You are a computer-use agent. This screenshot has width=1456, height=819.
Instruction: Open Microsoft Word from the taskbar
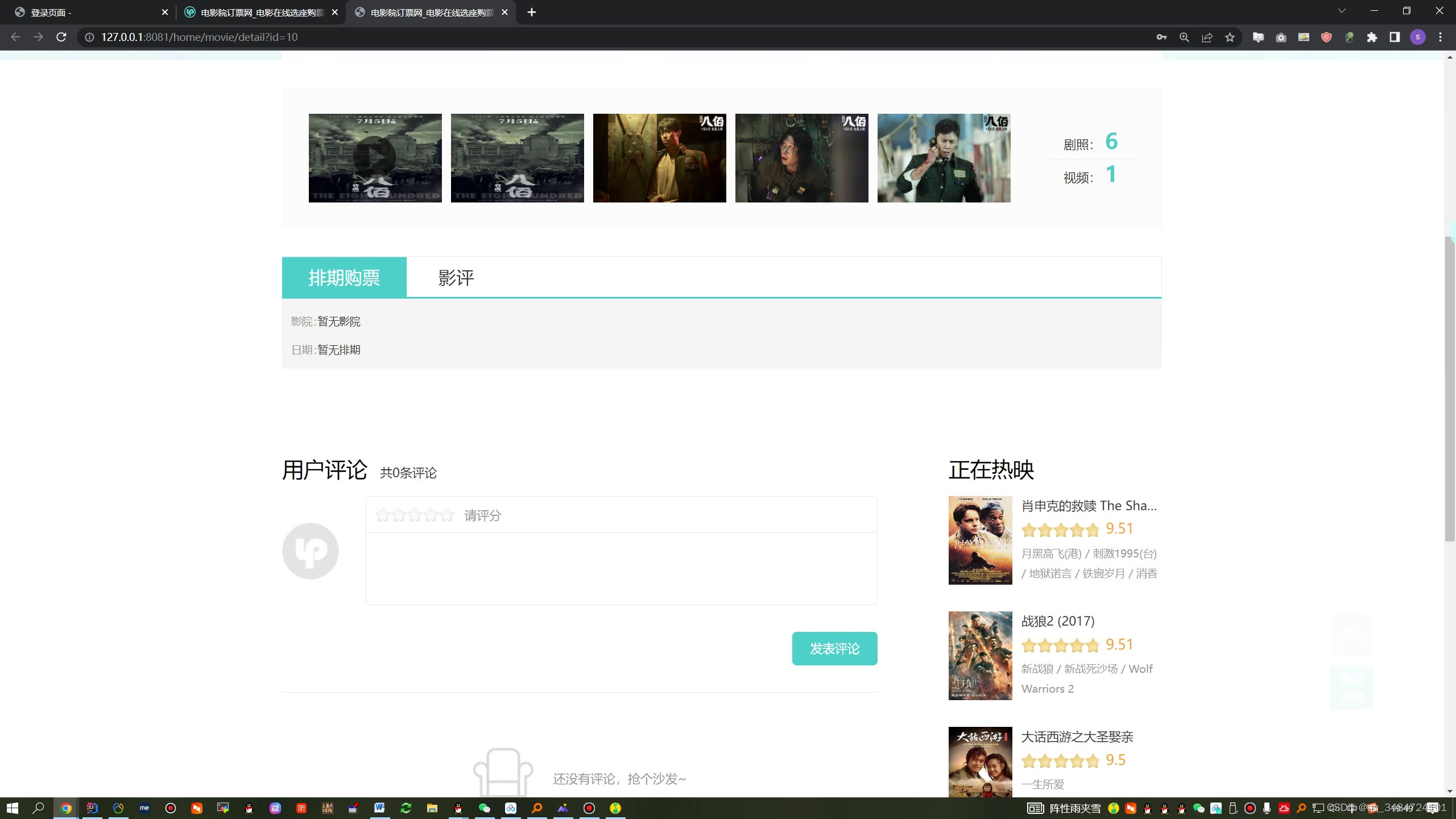point(379,808)
